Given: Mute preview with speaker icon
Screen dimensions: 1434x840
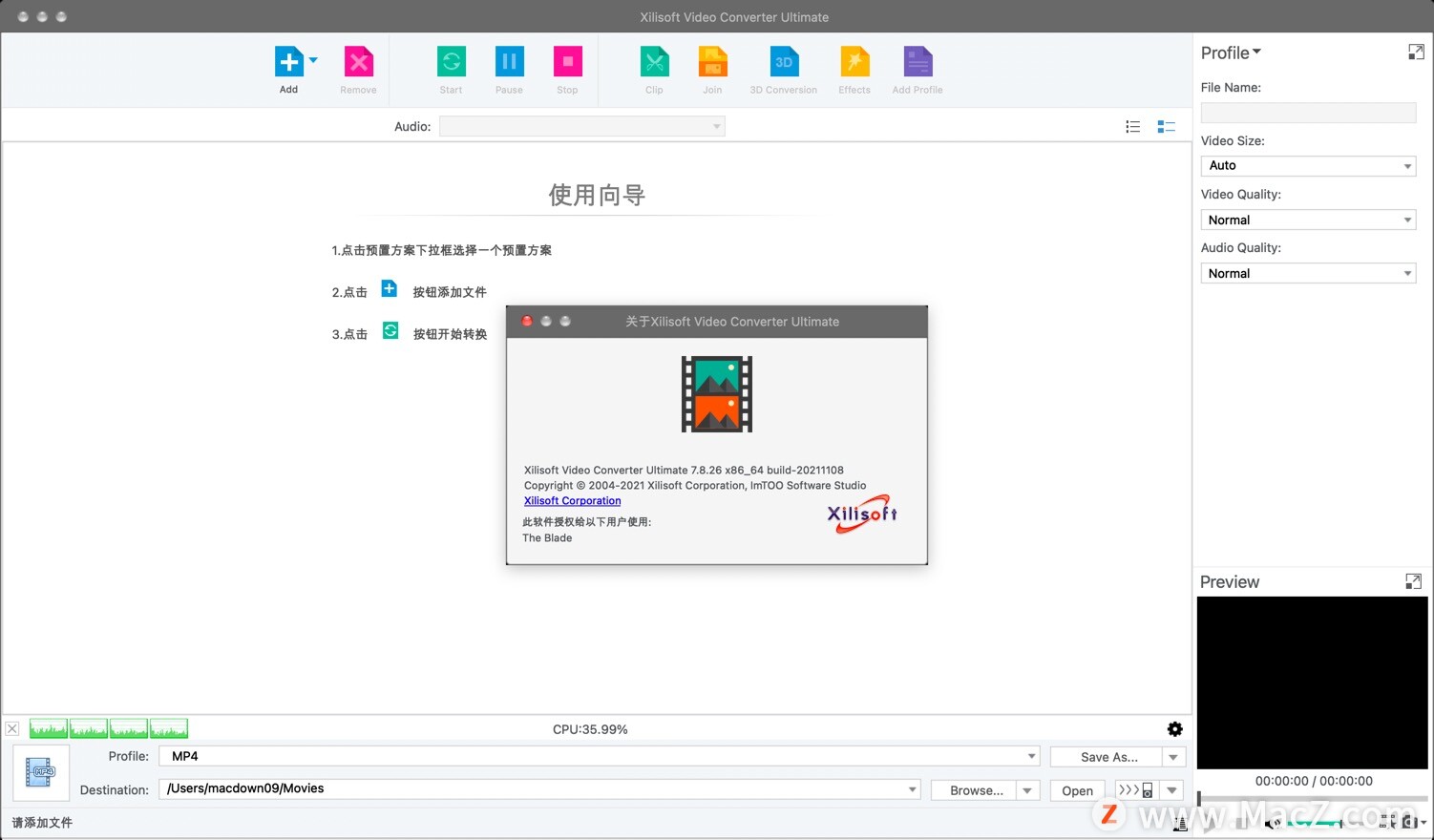Looking at the screenshot, I should [1272, 822].
